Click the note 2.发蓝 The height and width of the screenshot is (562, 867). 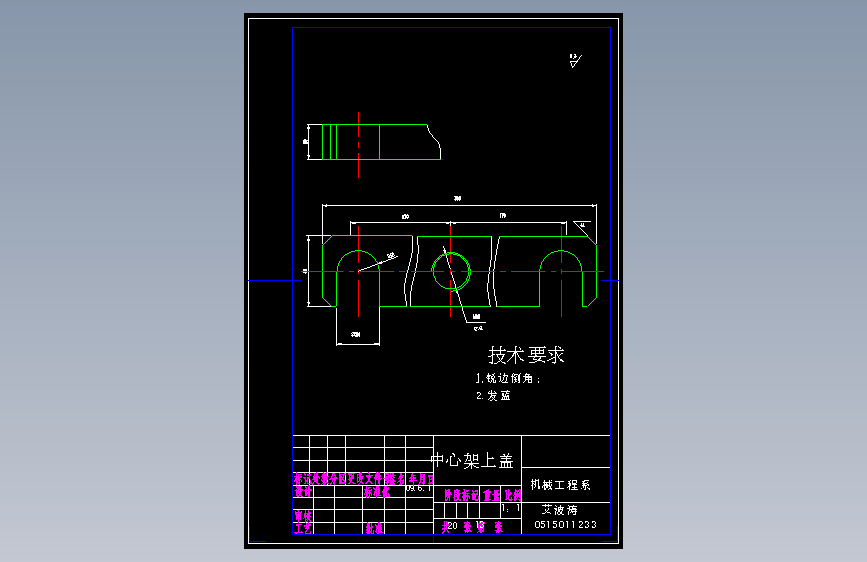pos(493,396)
